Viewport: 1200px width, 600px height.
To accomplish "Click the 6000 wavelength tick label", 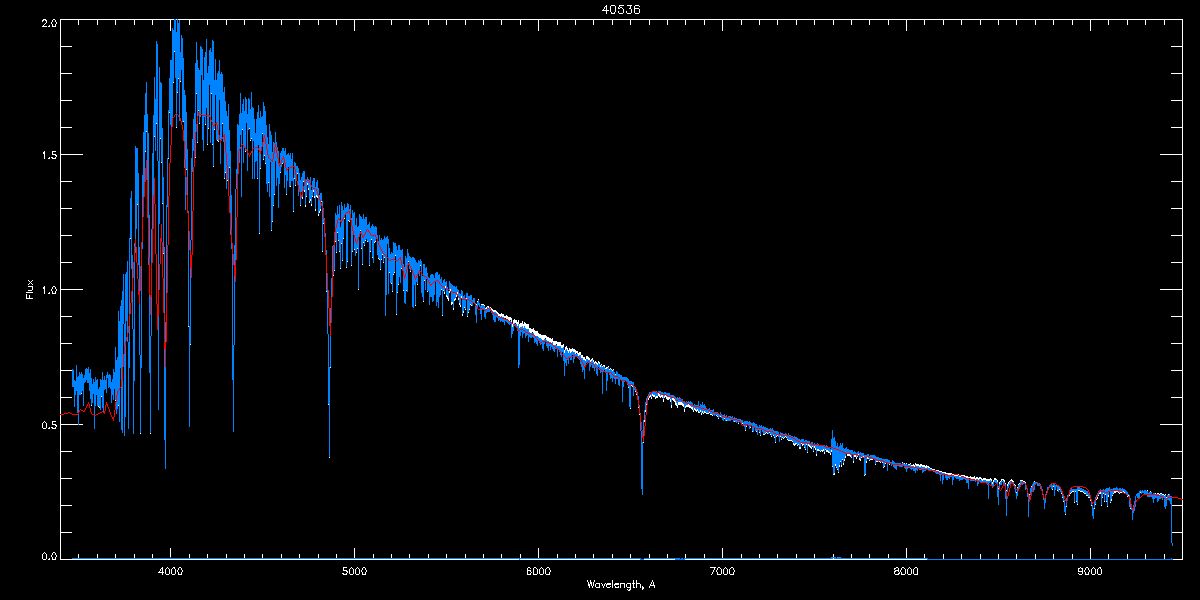I will pyautogui.click(x=538, y=572).
